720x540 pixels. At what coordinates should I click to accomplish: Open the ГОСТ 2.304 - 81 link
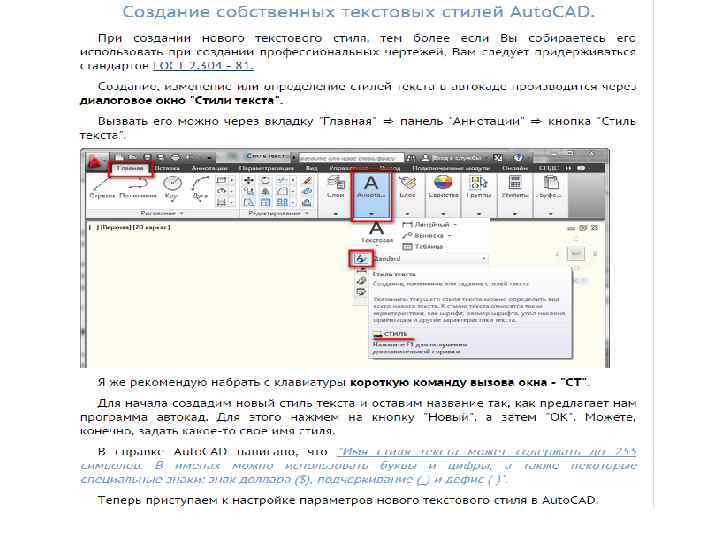coord(202,66)
